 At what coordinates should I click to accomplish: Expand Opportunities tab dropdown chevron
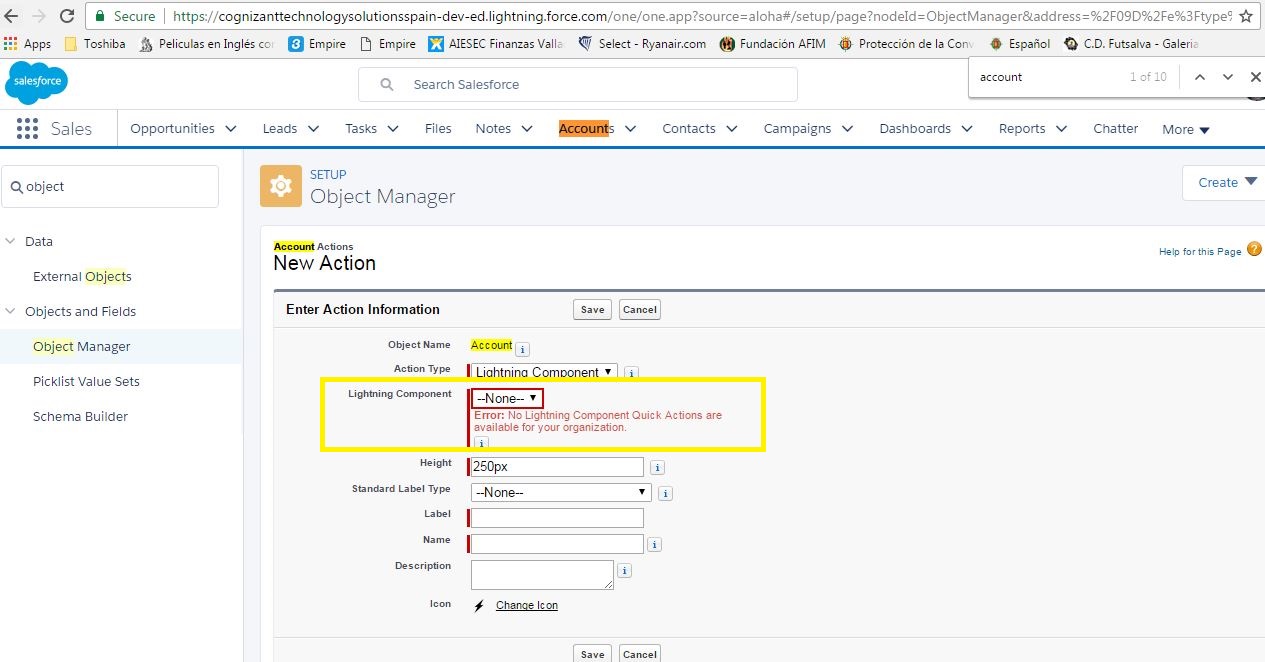coord(231,129)
